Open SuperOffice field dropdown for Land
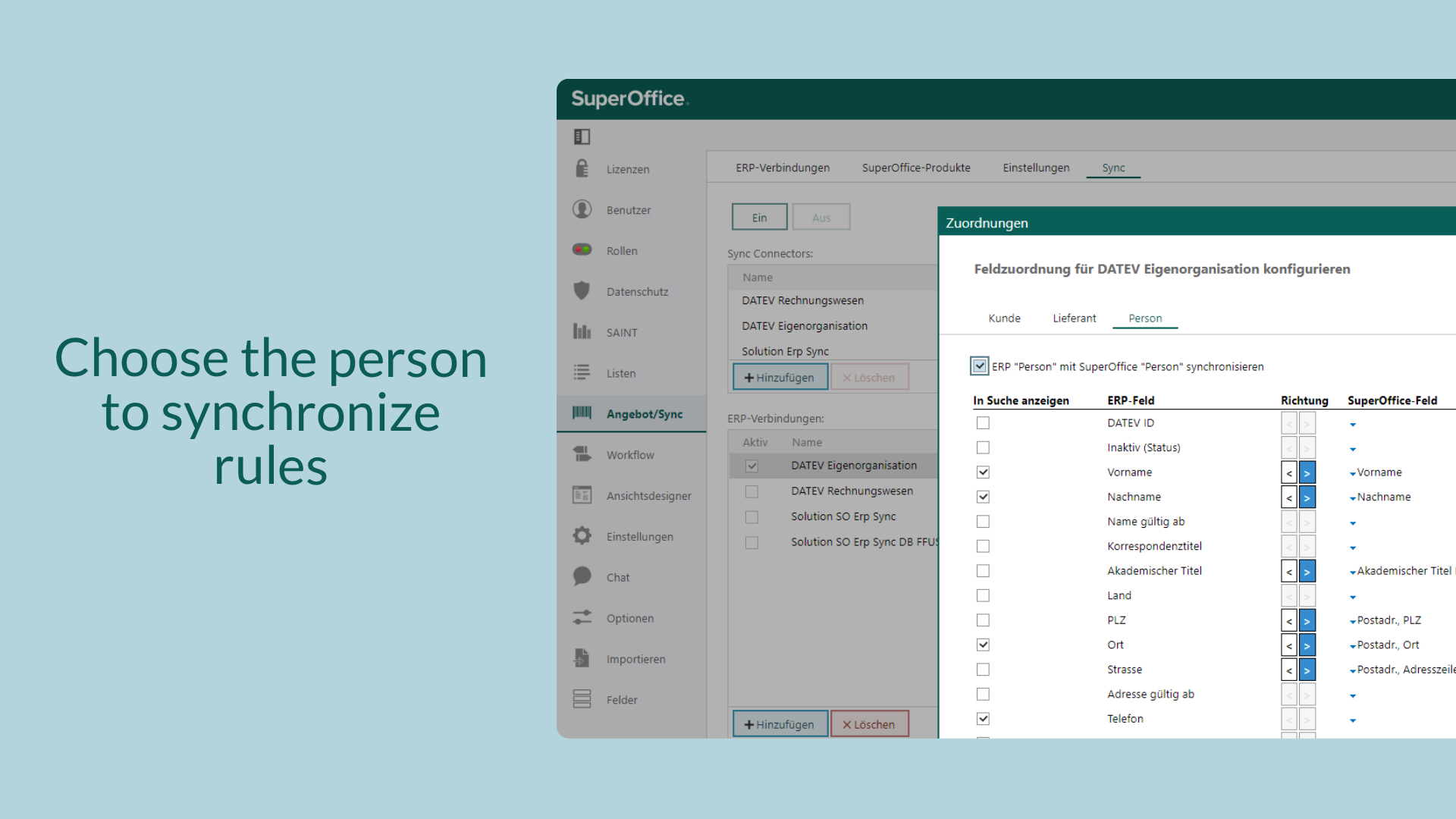 click(x=1353, y=597)
